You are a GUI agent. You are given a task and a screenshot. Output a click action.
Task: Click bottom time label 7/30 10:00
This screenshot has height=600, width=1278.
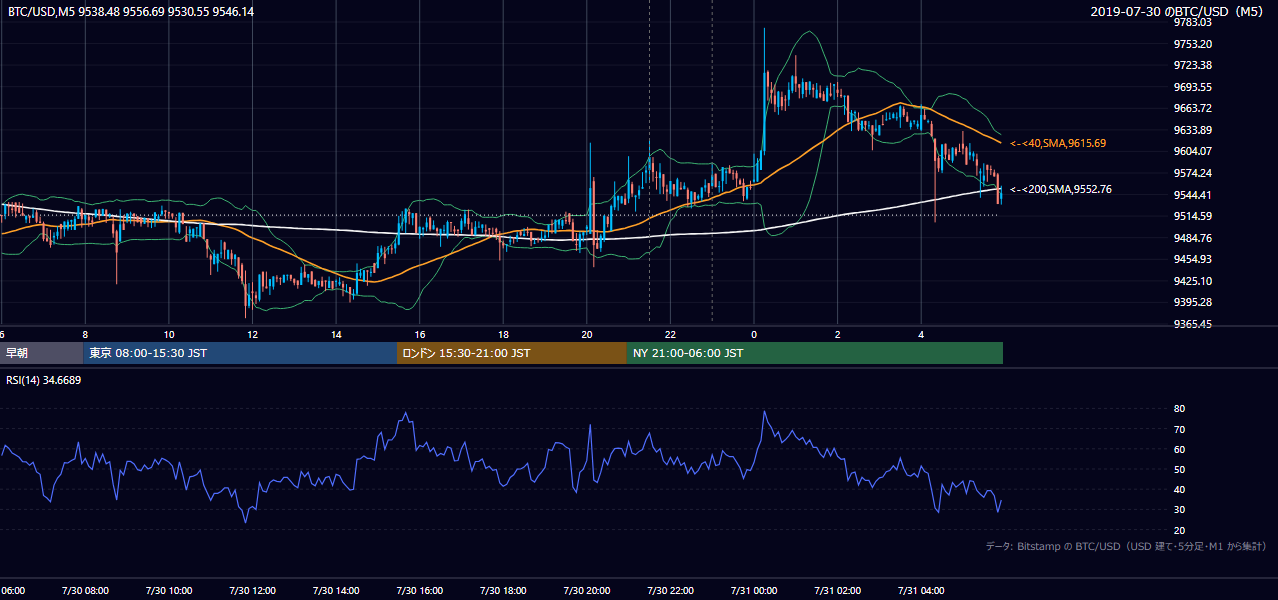[168, 591]
